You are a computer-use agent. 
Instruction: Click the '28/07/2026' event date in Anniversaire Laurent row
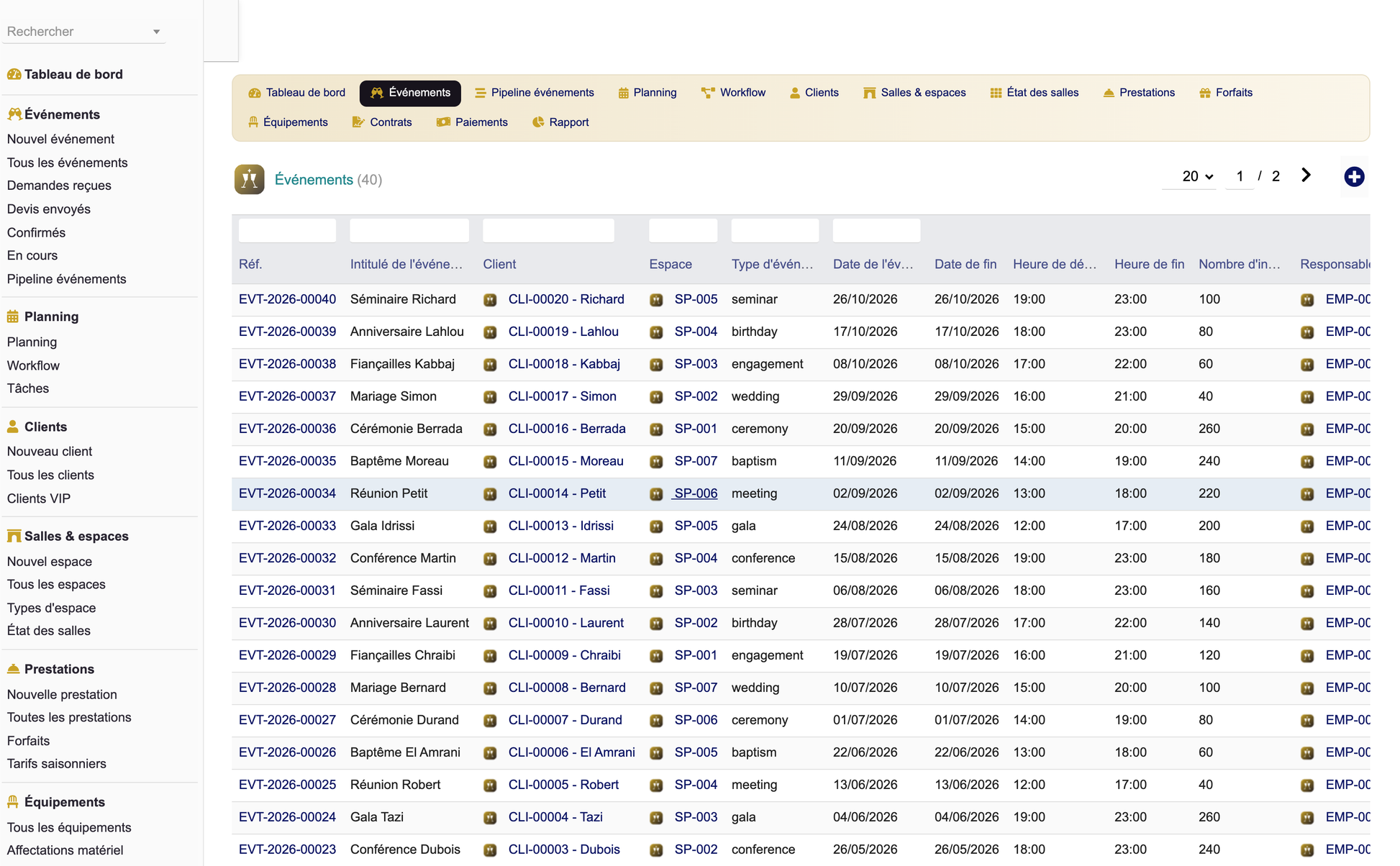click(x=865, y=623)
